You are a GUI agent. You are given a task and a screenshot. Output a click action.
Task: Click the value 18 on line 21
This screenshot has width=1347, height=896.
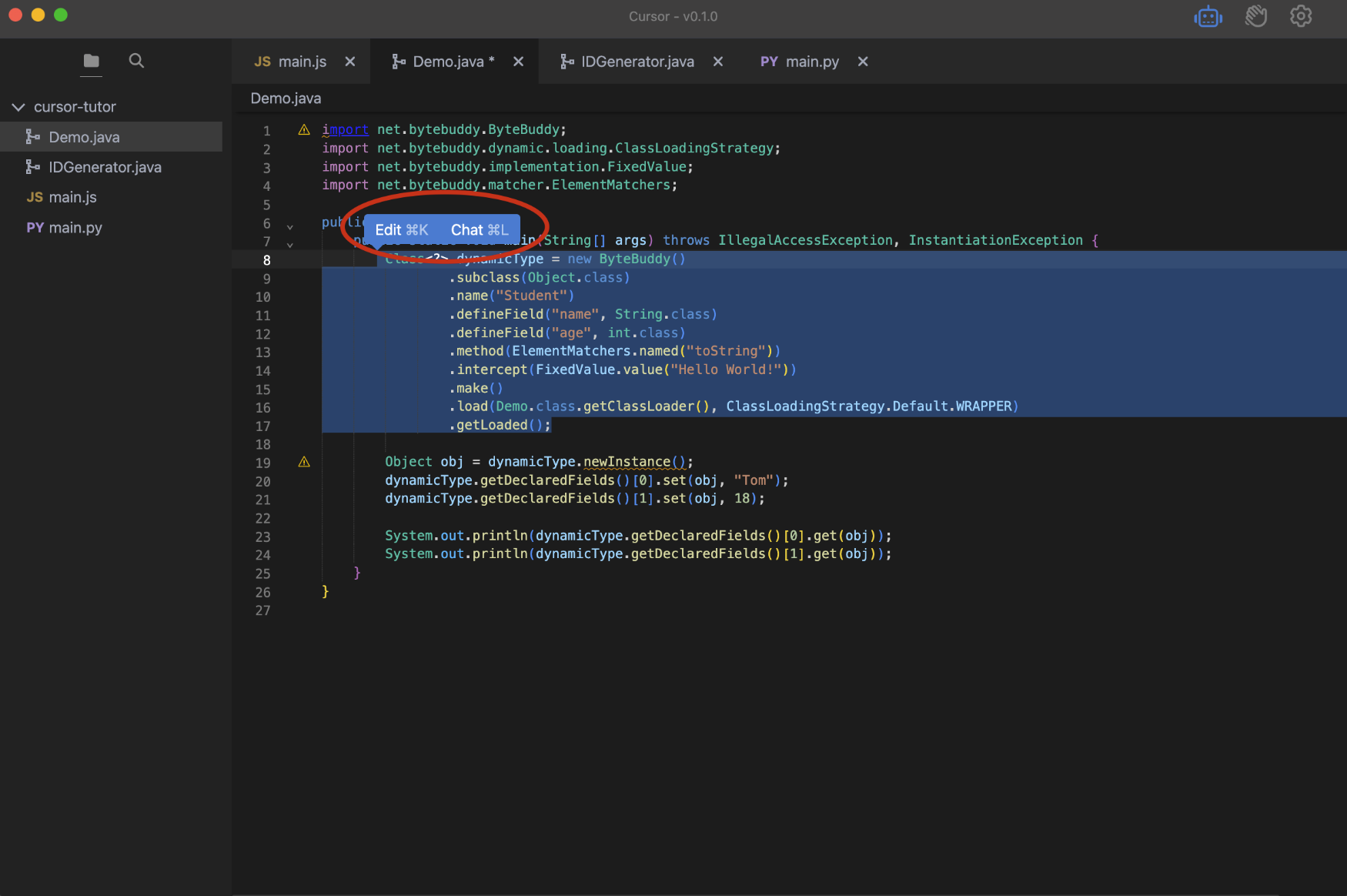(x=742, y=499)
